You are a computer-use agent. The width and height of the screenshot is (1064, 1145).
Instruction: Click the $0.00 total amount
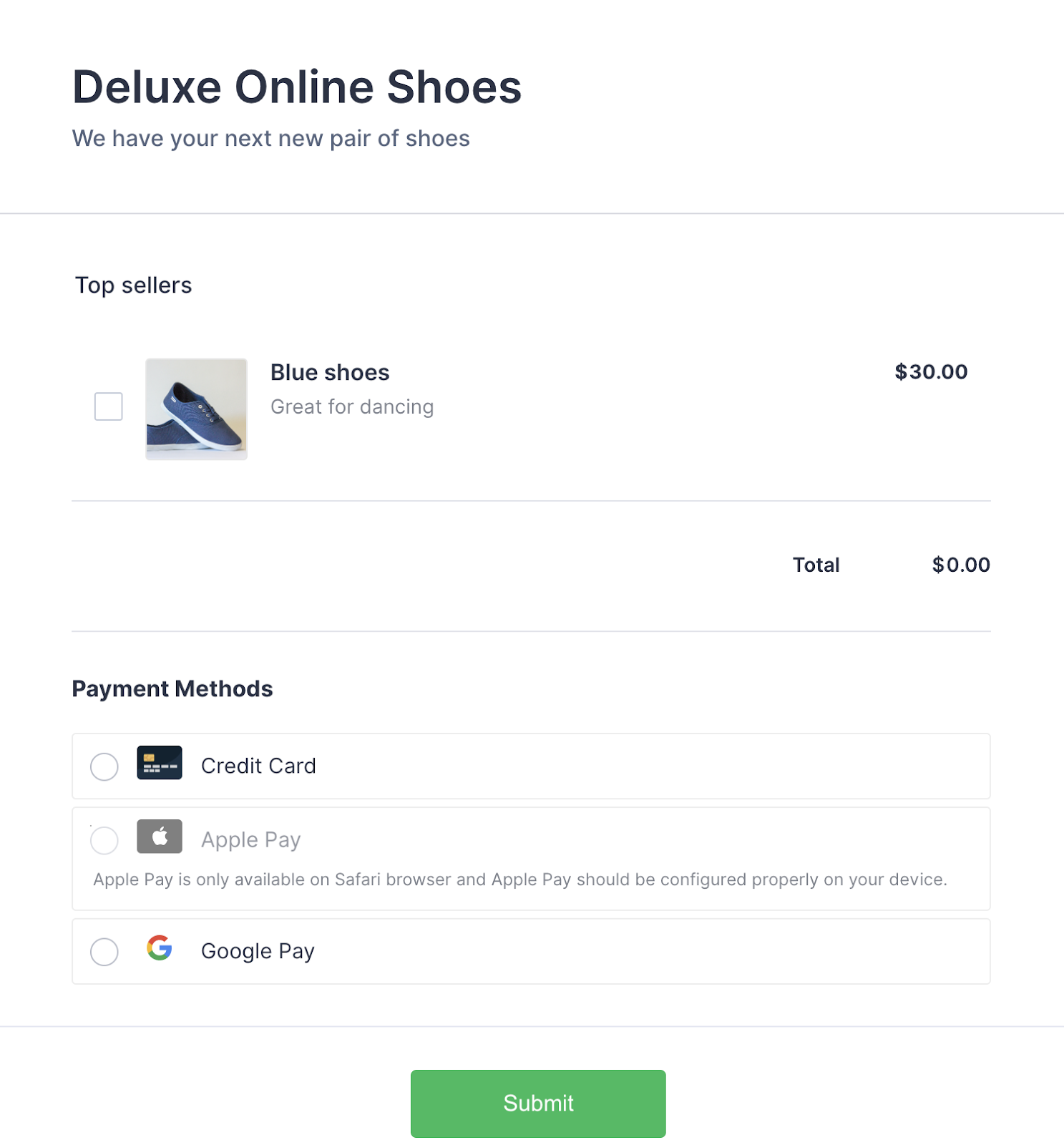pyautogui.click(x=961, y=565)
